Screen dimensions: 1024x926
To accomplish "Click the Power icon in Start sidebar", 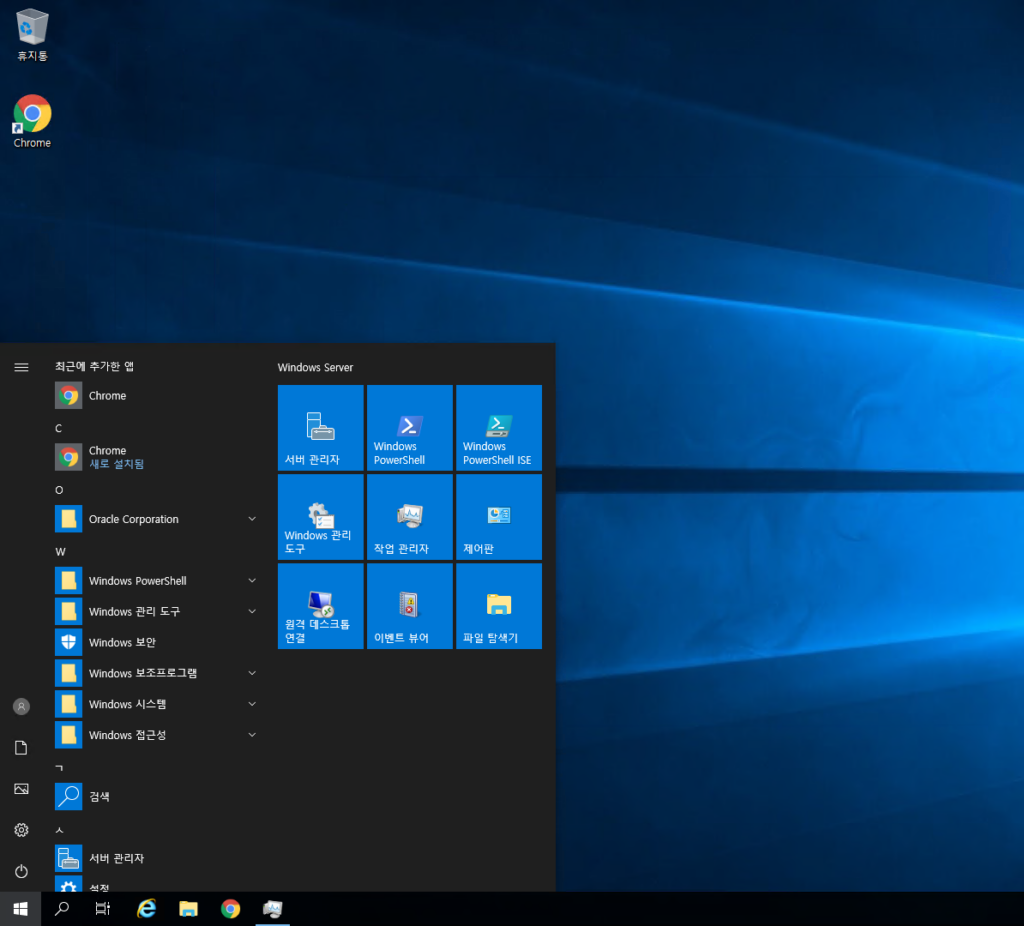I will (21, 871).
